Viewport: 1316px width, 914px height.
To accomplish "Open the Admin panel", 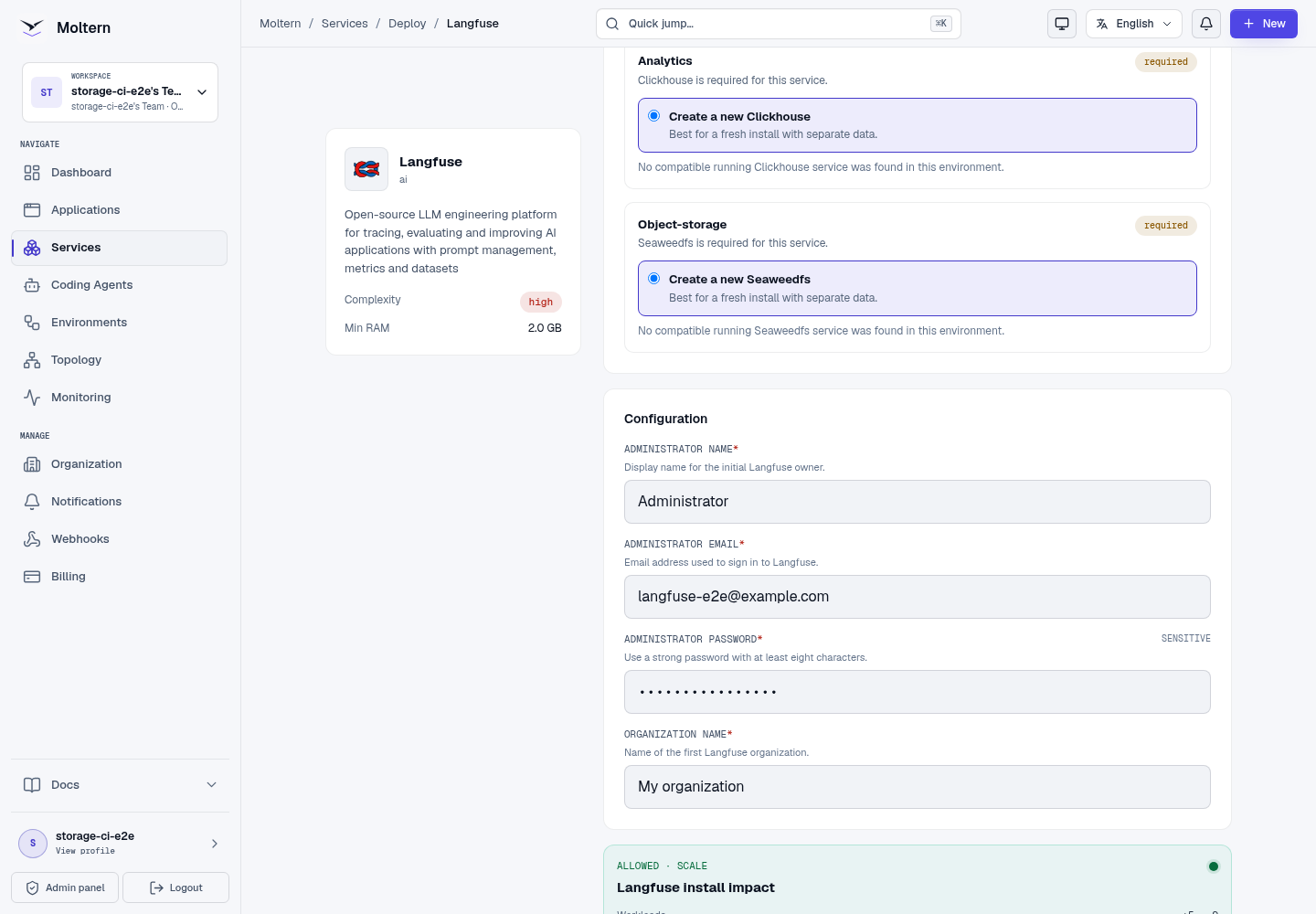I will pyautogui.click(x=65, y=887).
